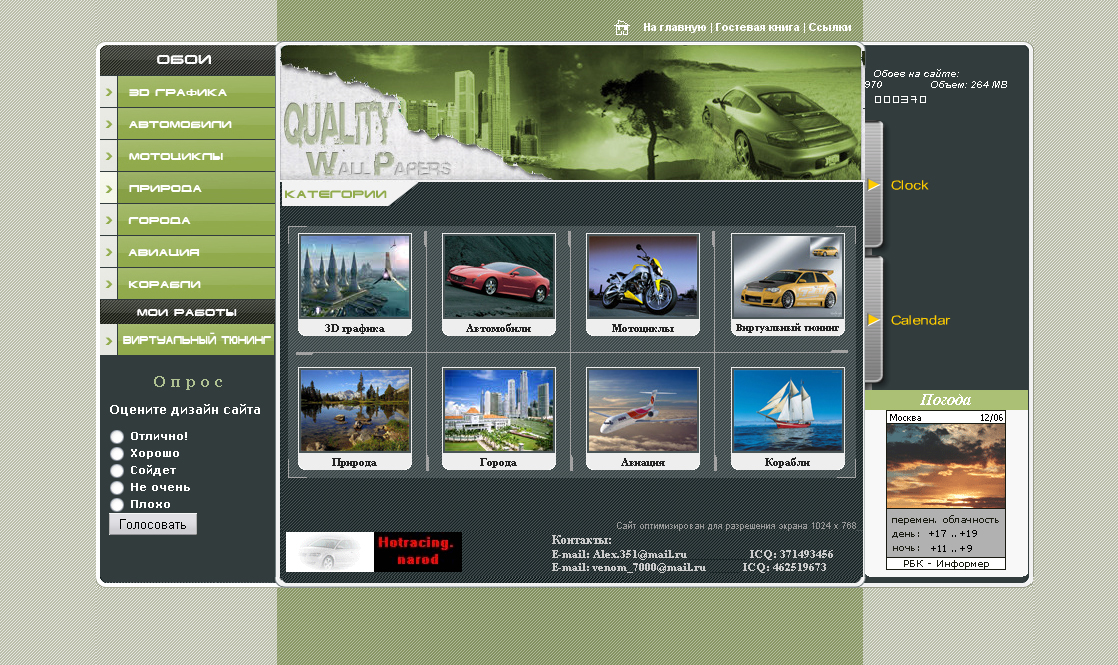The height and width of the screenshot is (665, 1118).
Task: Click the visitor counter 000370
Action: (x=901, y=100)
